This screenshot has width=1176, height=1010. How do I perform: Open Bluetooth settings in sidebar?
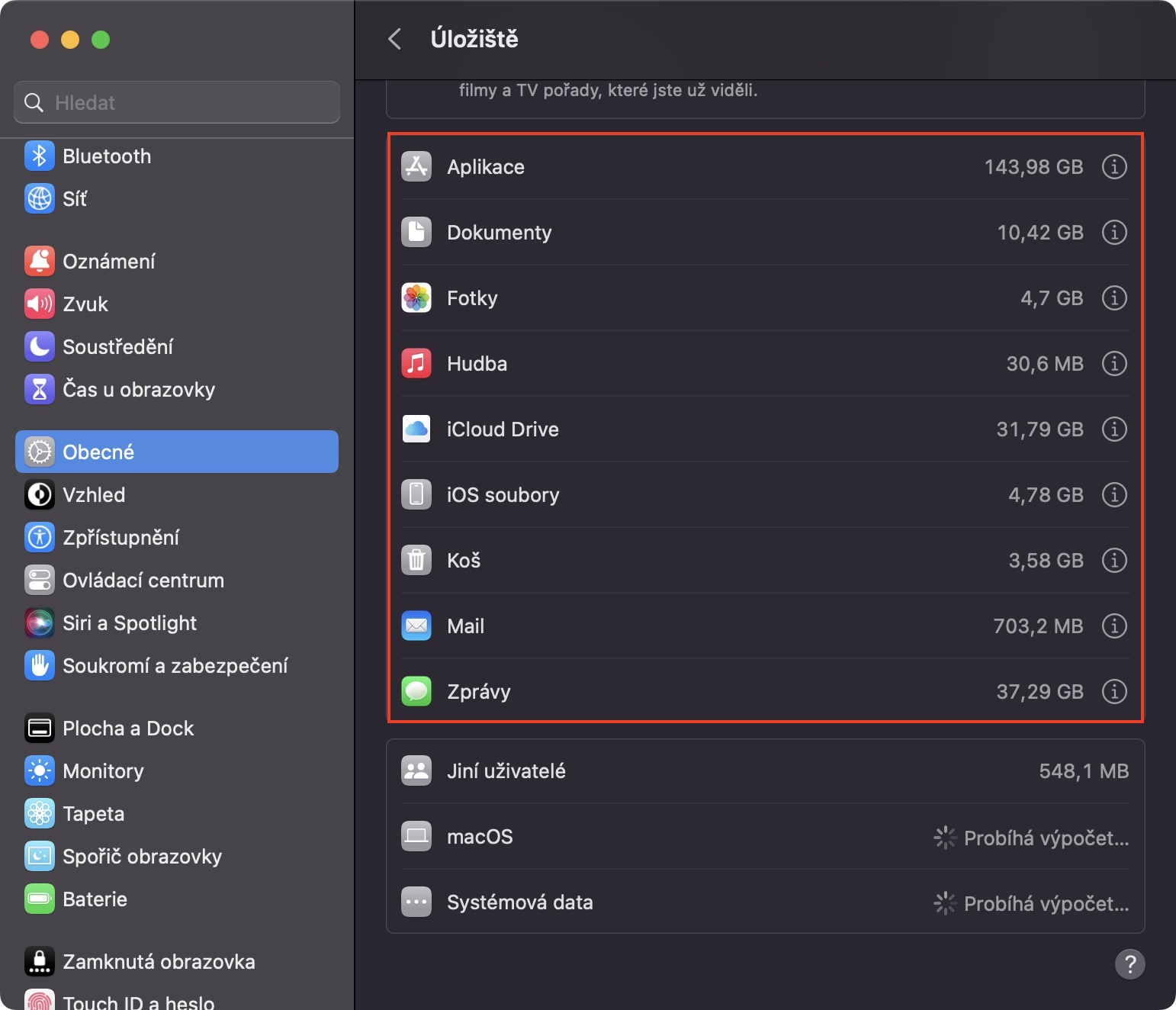(107, 156)
